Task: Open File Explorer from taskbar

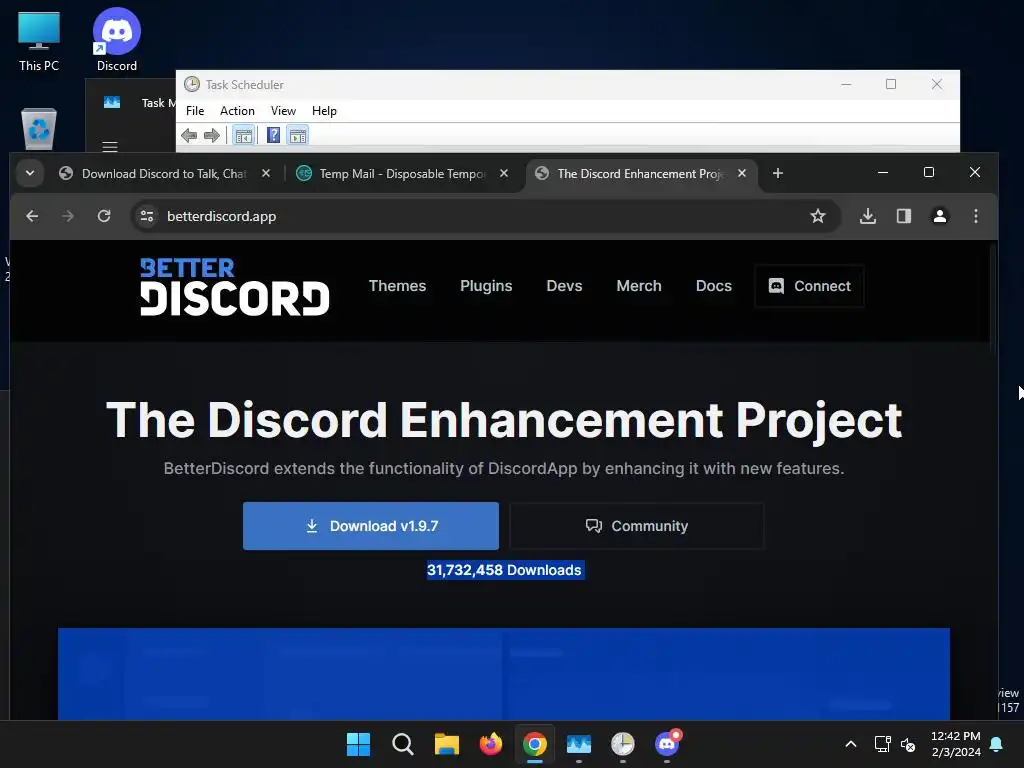Action: point(447,744)
